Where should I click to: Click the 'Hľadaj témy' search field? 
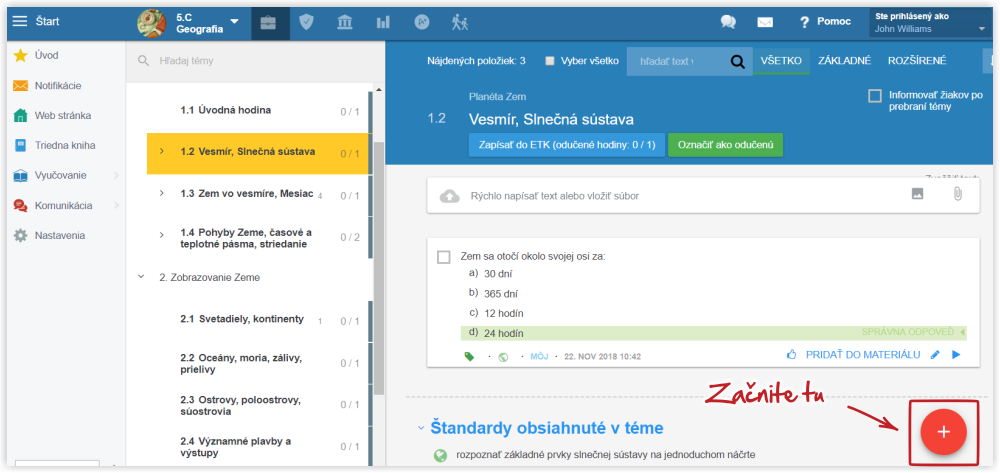(x=250, y=61)
